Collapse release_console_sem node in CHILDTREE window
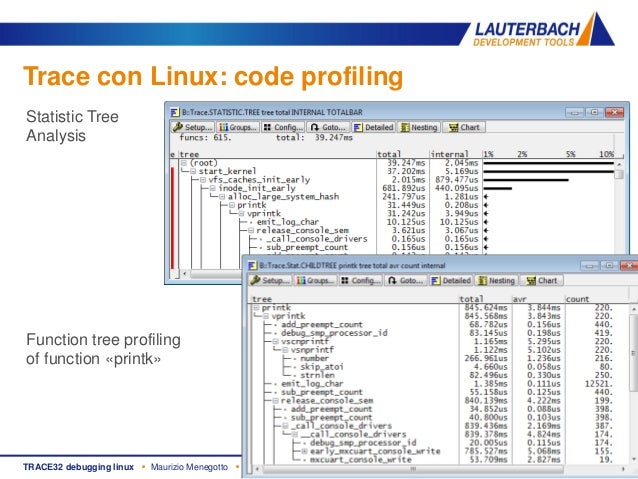 coord(275,400)
